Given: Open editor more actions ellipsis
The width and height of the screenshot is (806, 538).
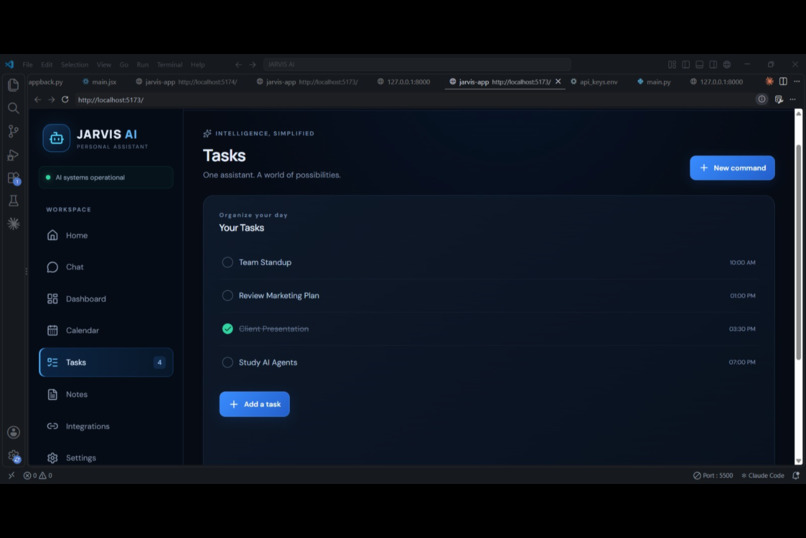Looking at the screenshot, I should point(796,81).
